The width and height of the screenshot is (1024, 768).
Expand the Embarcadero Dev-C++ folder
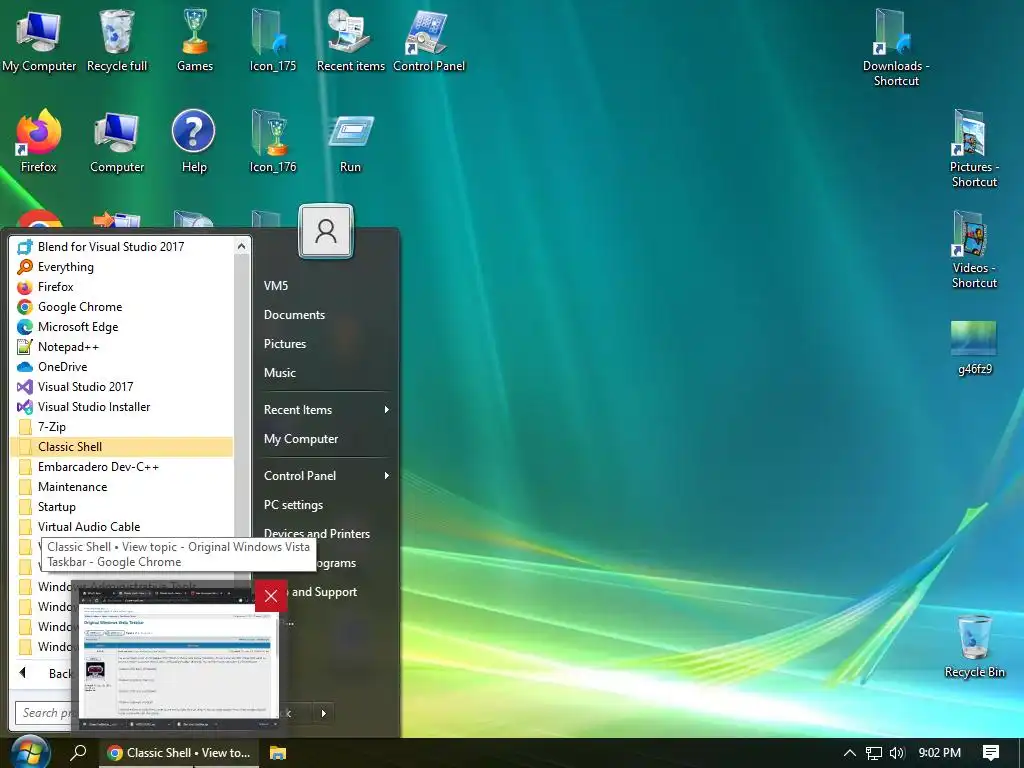pos(122,466)
